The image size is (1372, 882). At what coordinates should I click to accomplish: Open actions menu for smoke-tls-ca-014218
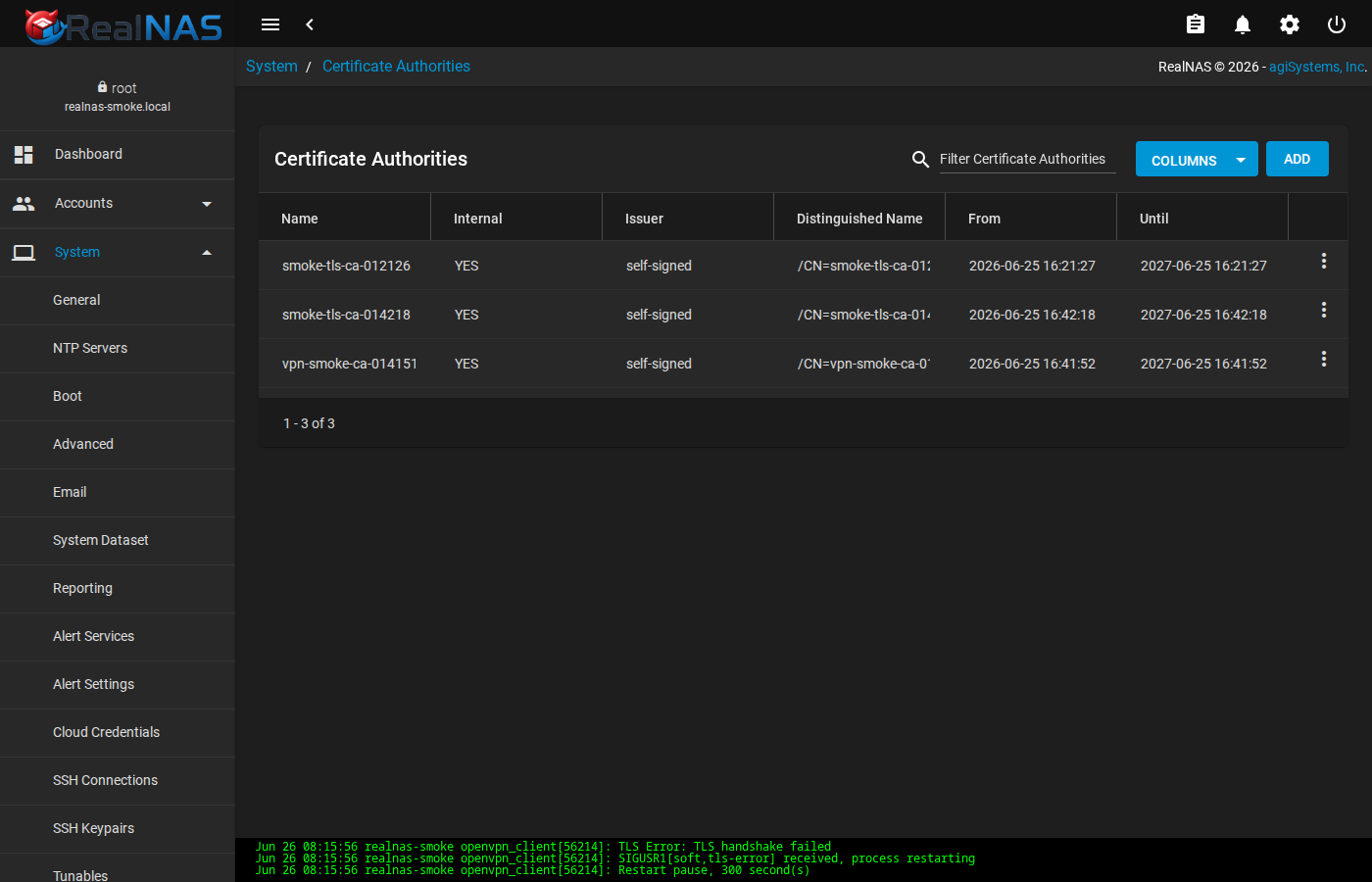click(1324, 310)
